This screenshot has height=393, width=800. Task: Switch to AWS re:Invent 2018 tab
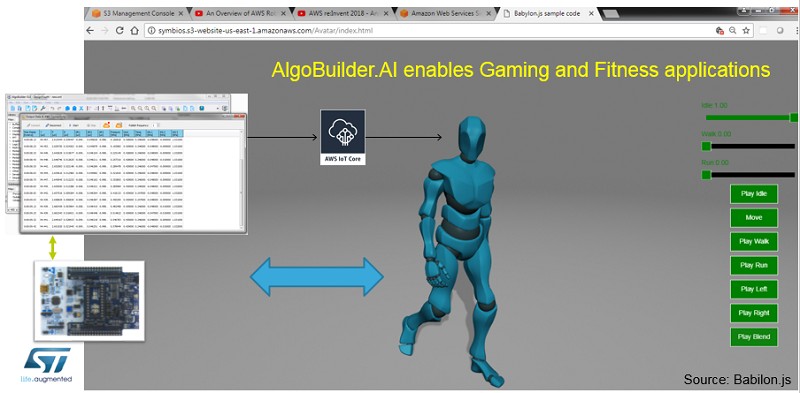tap(342, 14)
